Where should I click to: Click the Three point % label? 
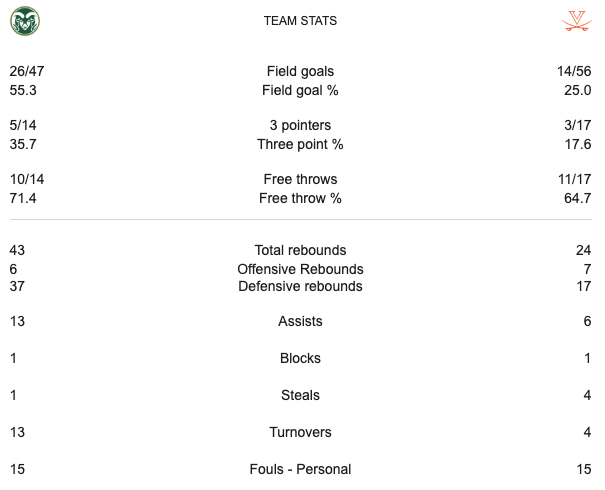click(x=300, y=144)
